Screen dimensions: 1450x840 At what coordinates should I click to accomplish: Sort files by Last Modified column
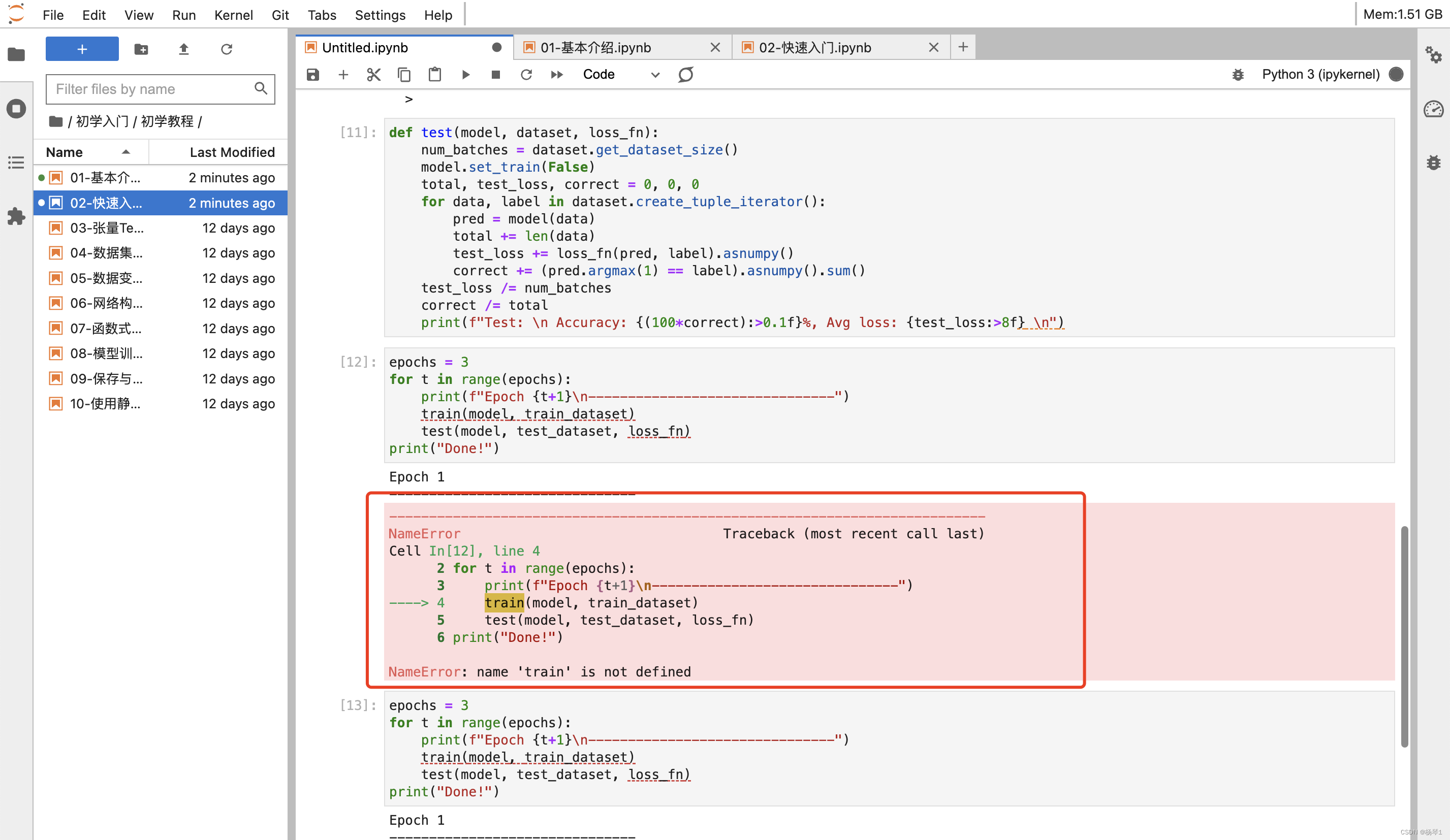[x=218, y=152]
